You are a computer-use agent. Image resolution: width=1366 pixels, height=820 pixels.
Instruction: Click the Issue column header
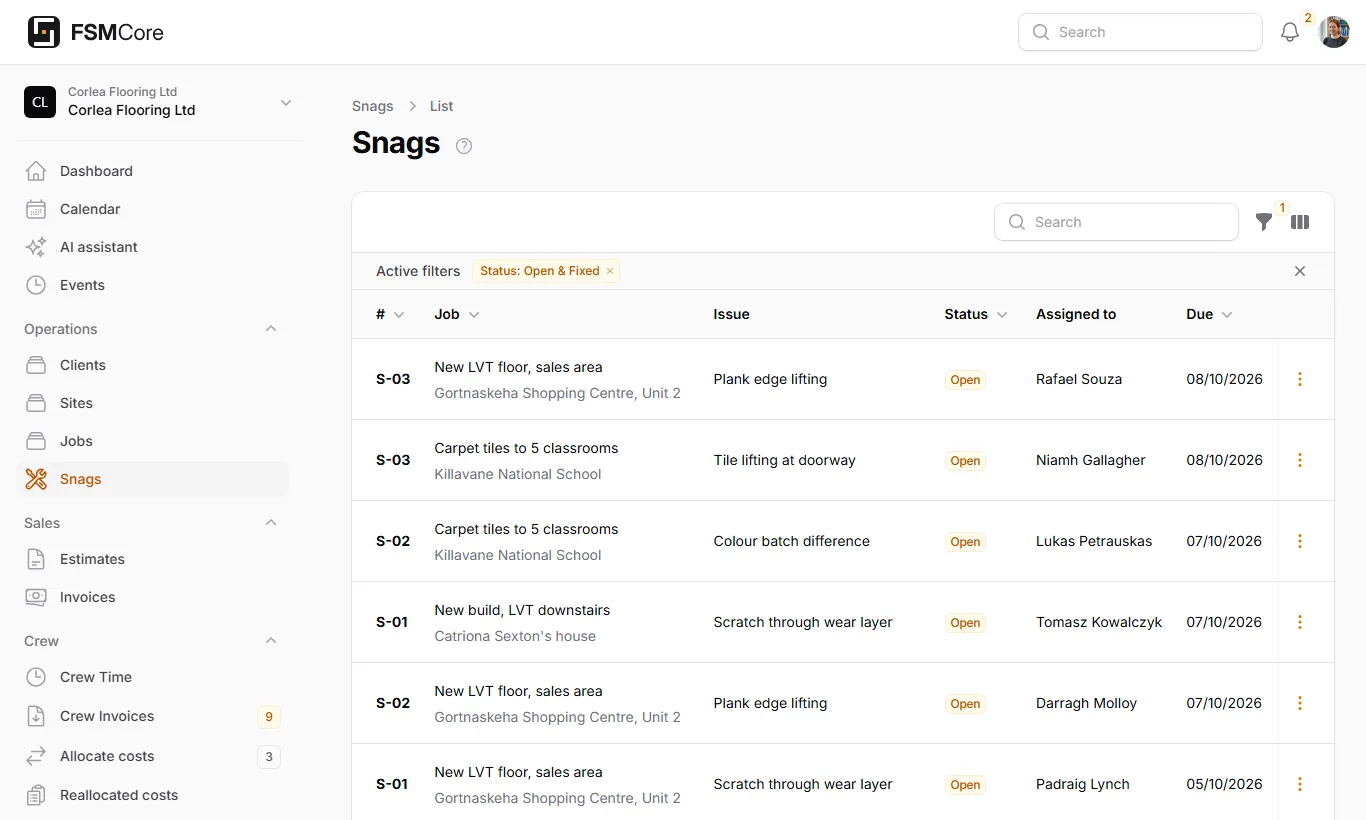[731, 314]
